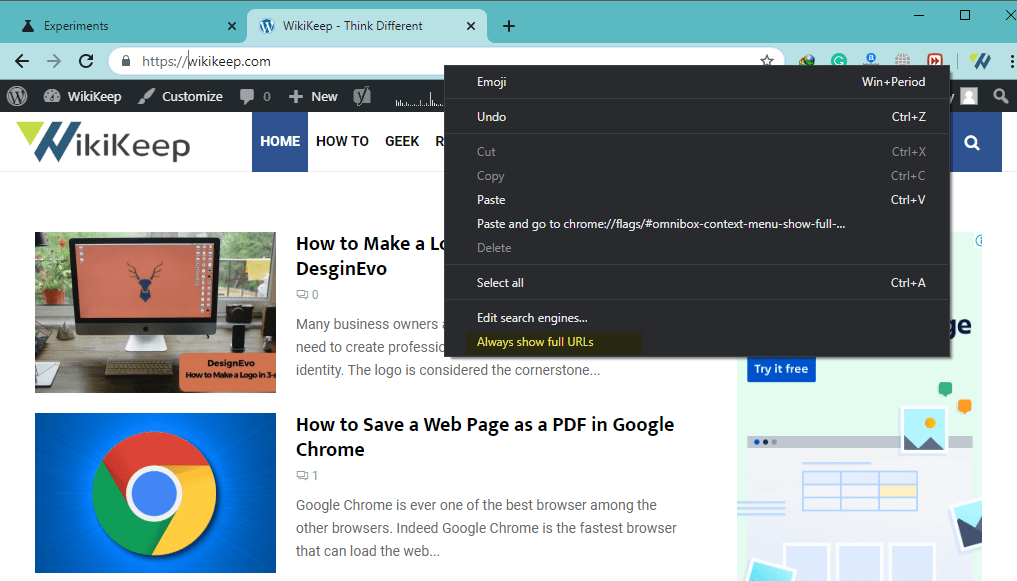Switch to the Experiments tab
Image resolution: width=1017 pixels, height=581 pixels.
(x=123, y=26)
